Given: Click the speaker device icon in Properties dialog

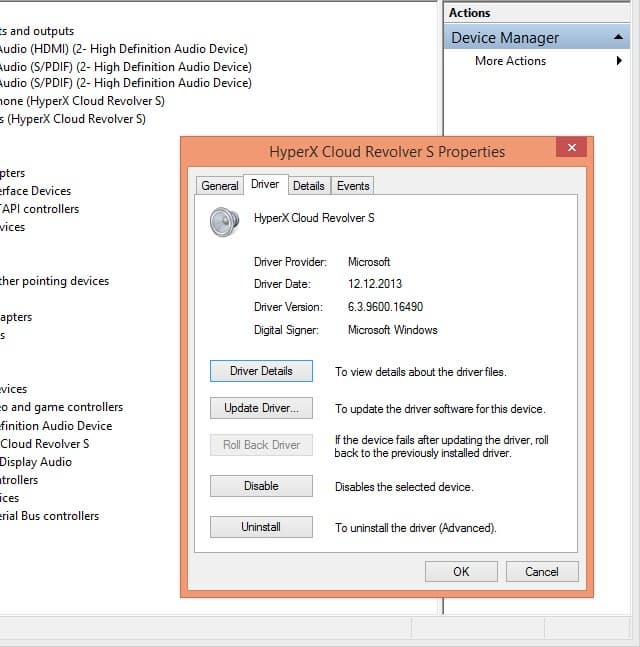Looking at the screenshot, I should tap(224, 222).
